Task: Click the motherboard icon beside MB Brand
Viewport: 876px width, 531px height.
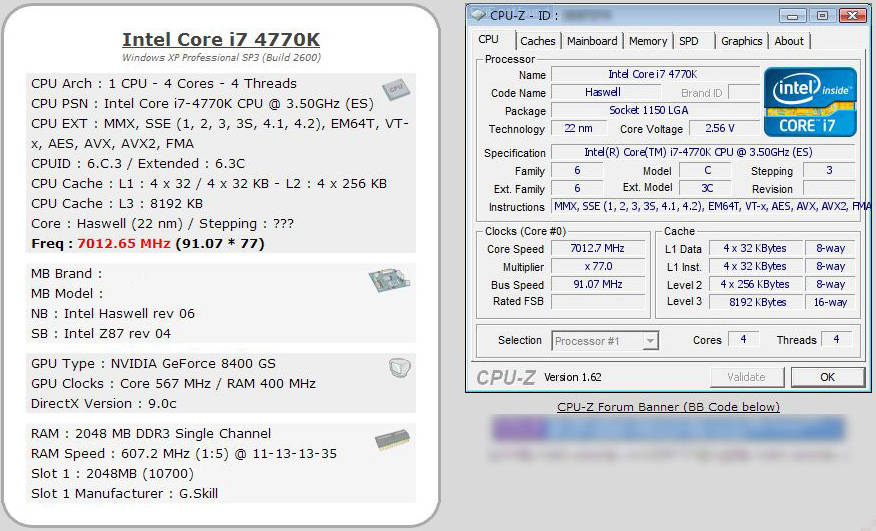Action: tap(390, 281)
